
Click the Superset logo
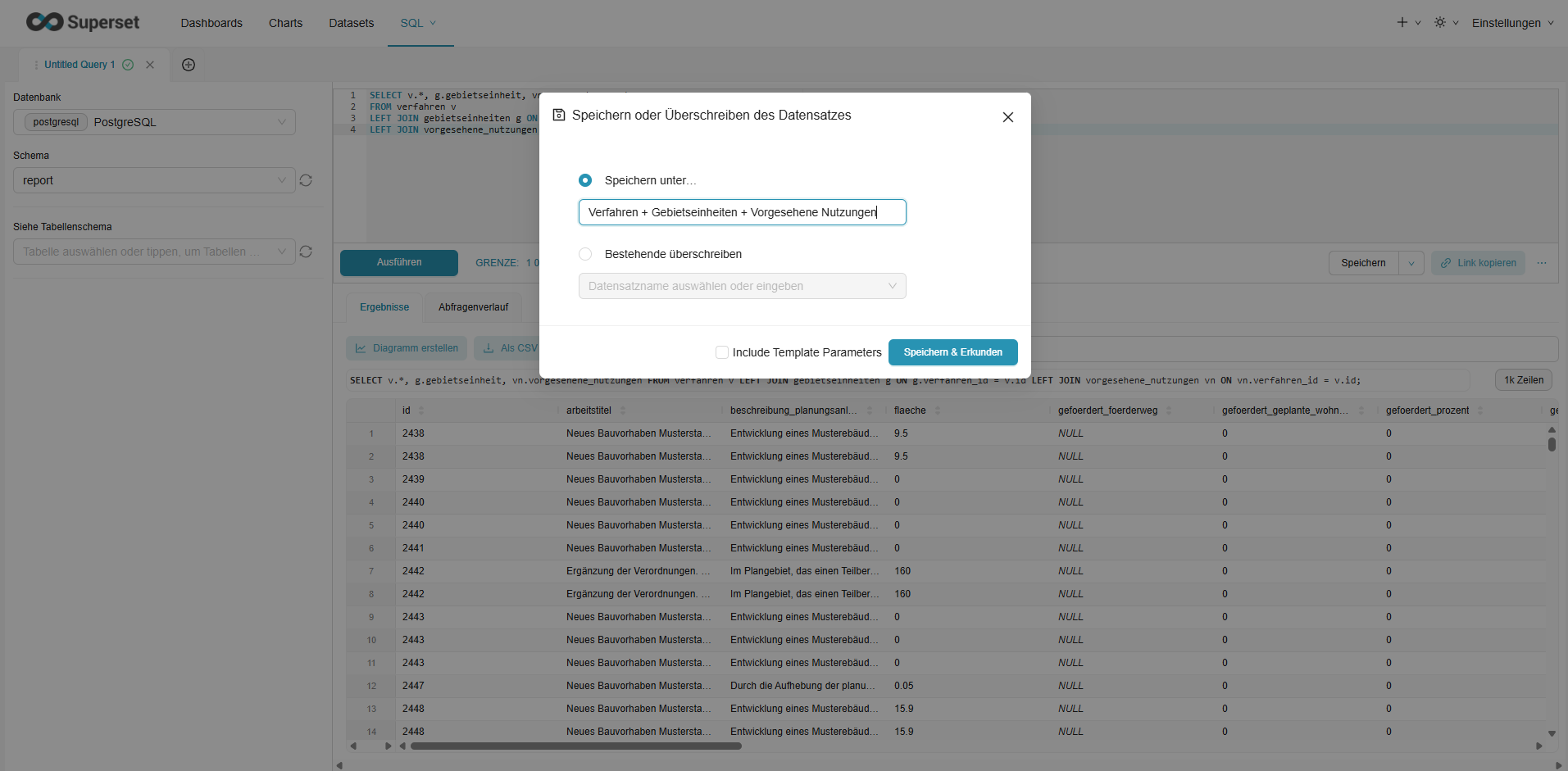82,22
